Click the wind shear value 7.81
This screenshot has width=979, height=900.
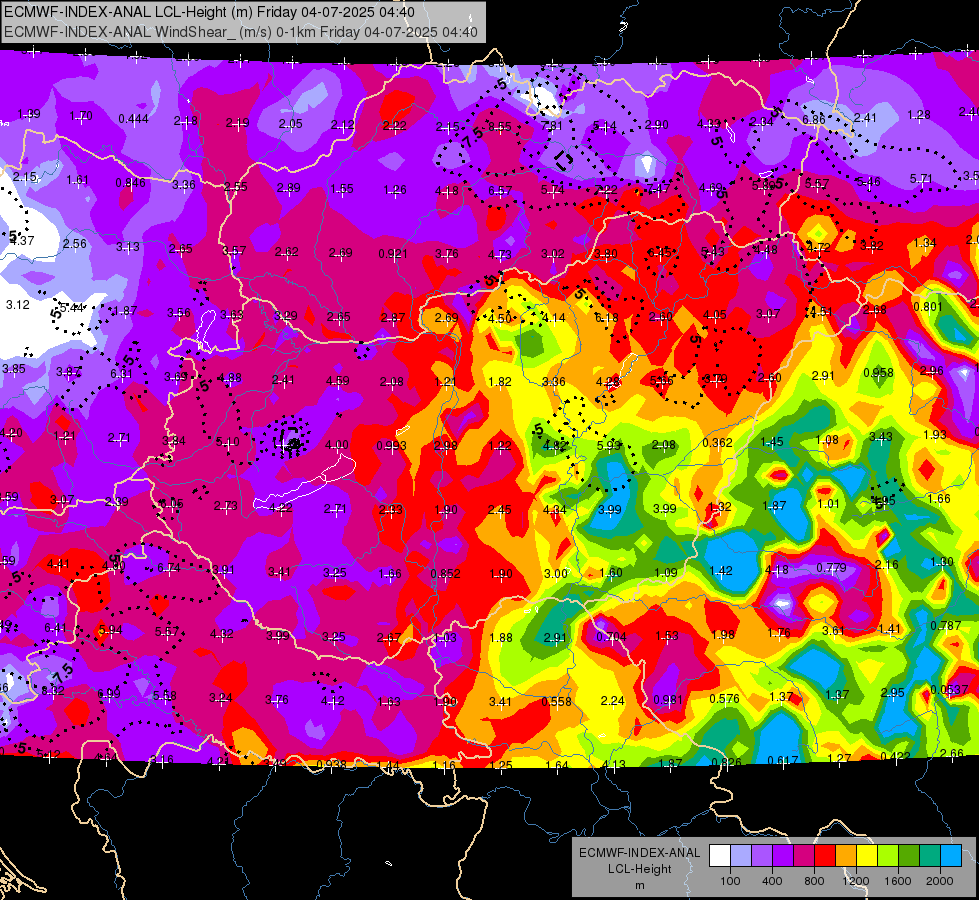(552, 126)
